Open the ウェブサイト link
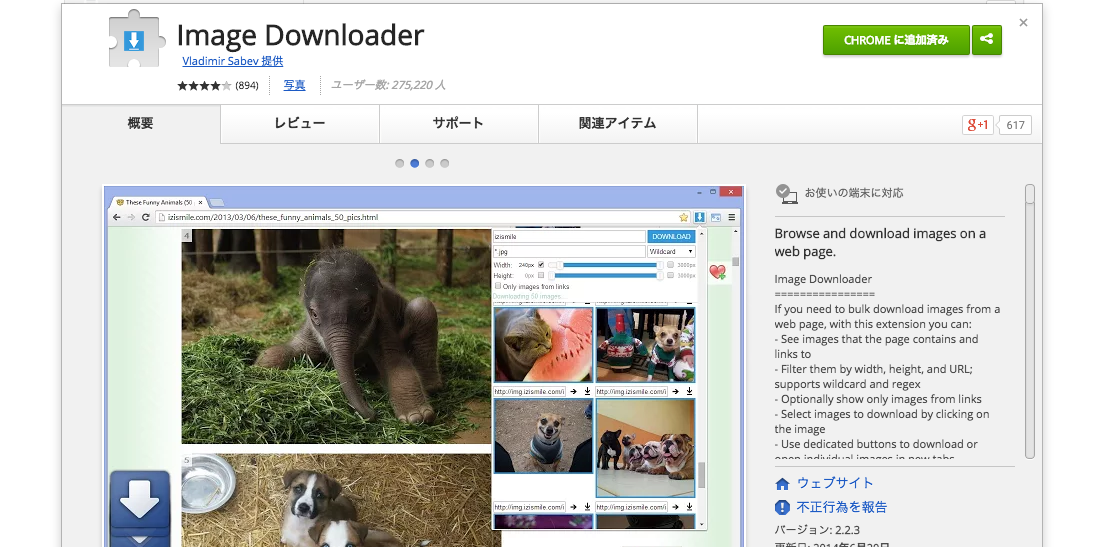The width and height of the screenshot is (1097, 547). pos(835,483)
